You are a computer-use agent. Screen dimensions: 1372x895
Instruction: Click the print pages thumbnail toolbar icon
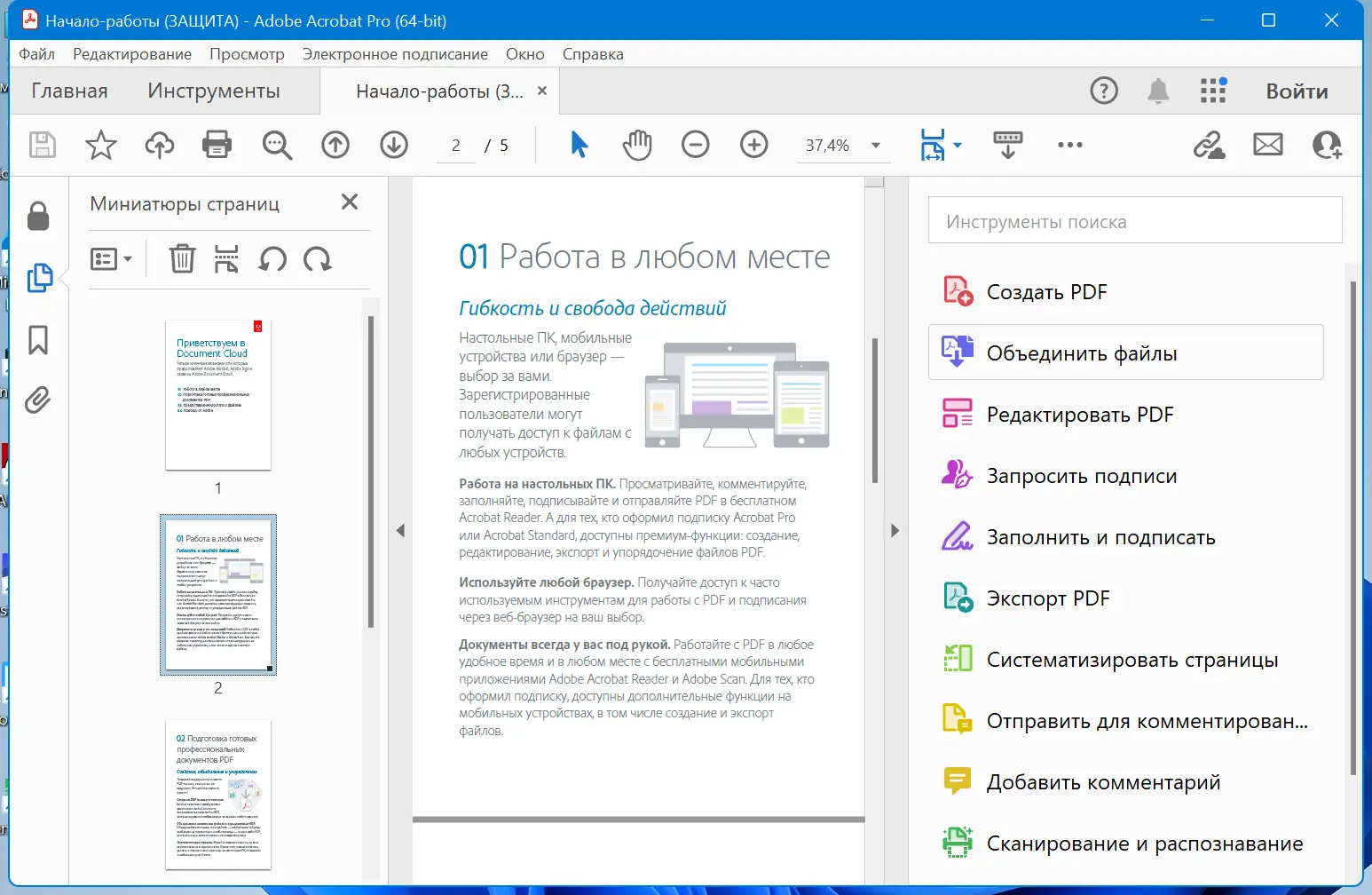(x=226, y=259)
